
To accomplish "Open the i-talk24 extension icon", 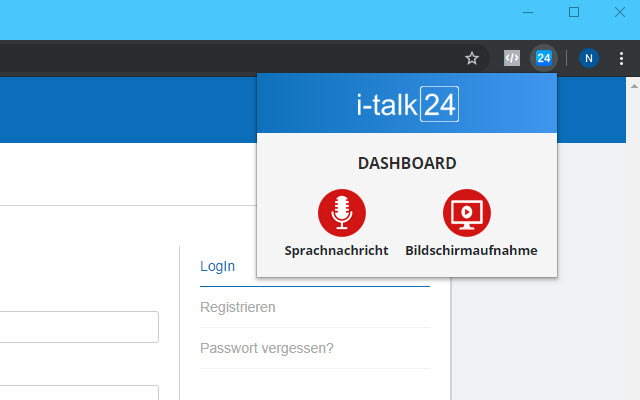I will coord(544,58).
